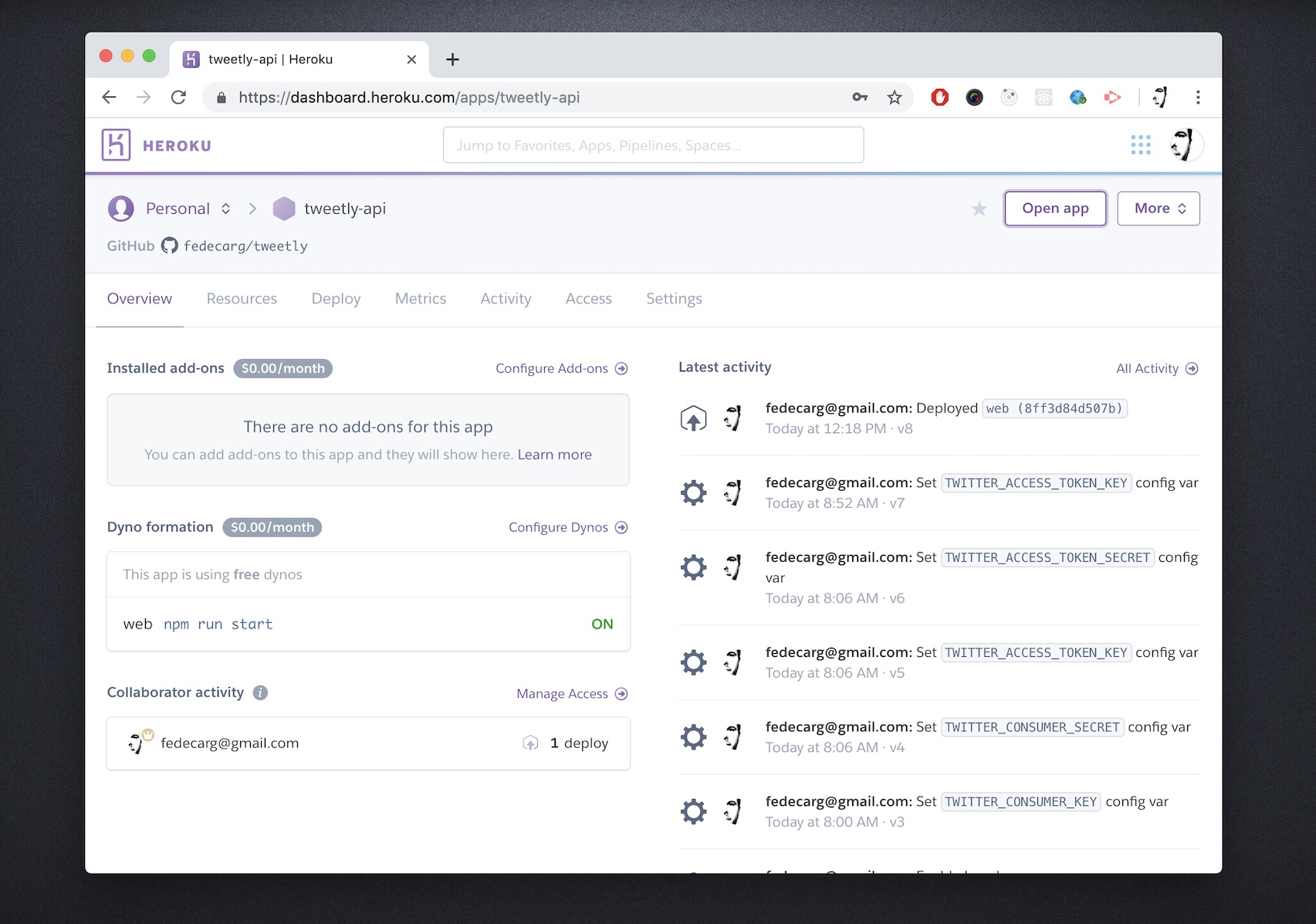Click the gear icon for the v3 activity
This screenshot has height=924, width=1316.
pos(693,811)
